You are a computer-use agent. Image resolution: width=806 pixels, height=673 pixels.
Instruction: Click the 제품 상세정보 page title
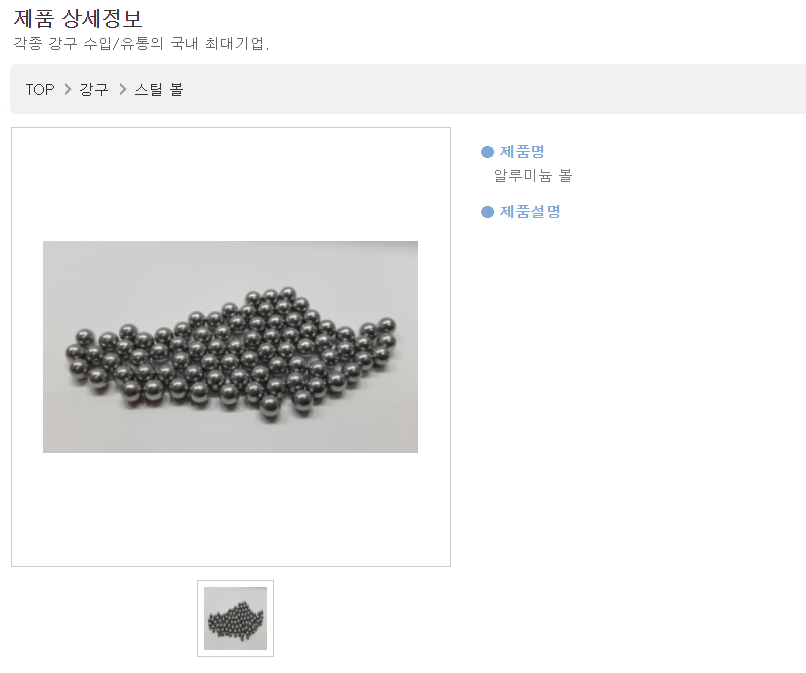click(78, 19)
